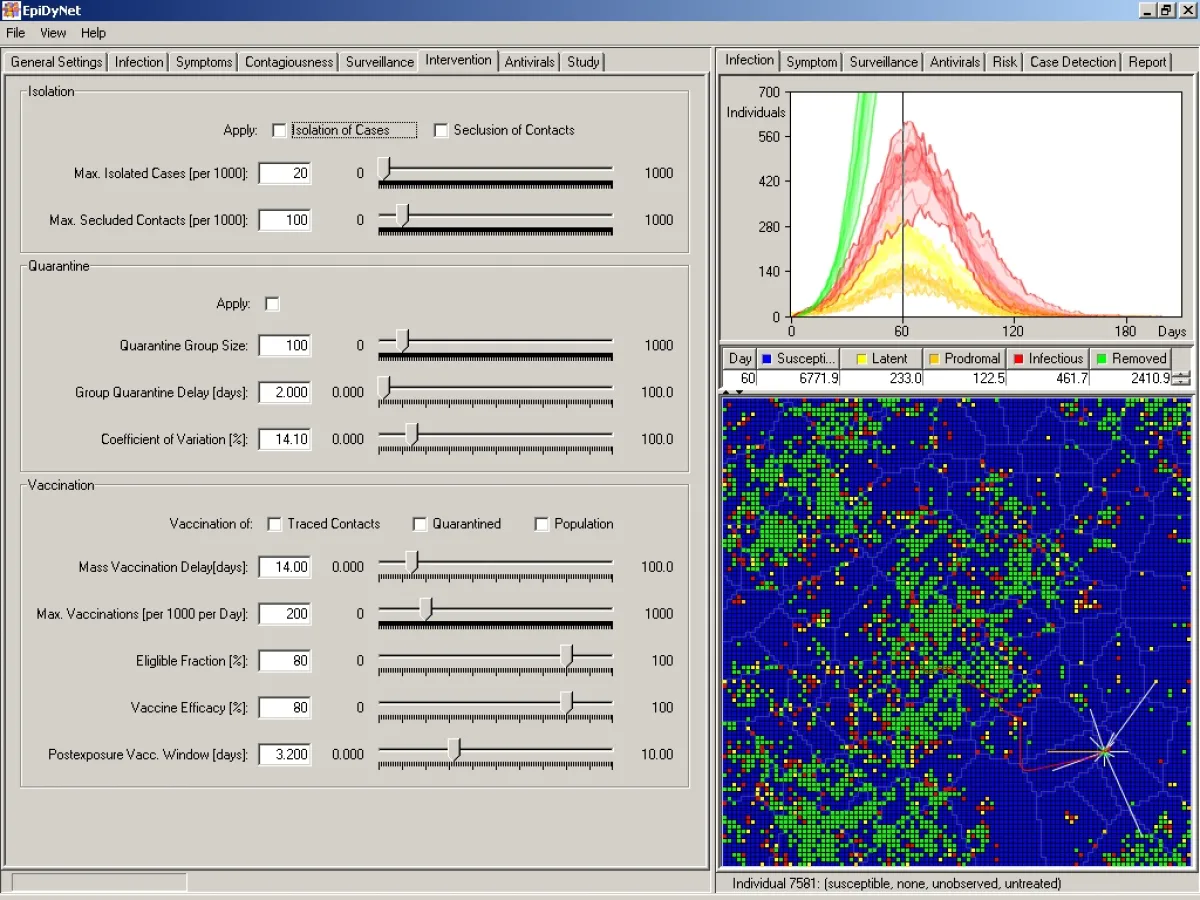
Task: Open the File menu
Action: [x=16, y=33]
